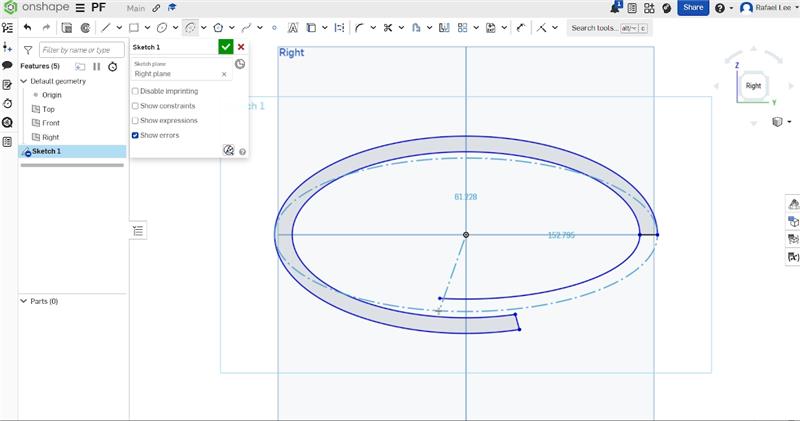Open the Ellipse tool dropdown
800x421 pixels.
[x=176, y=28]
